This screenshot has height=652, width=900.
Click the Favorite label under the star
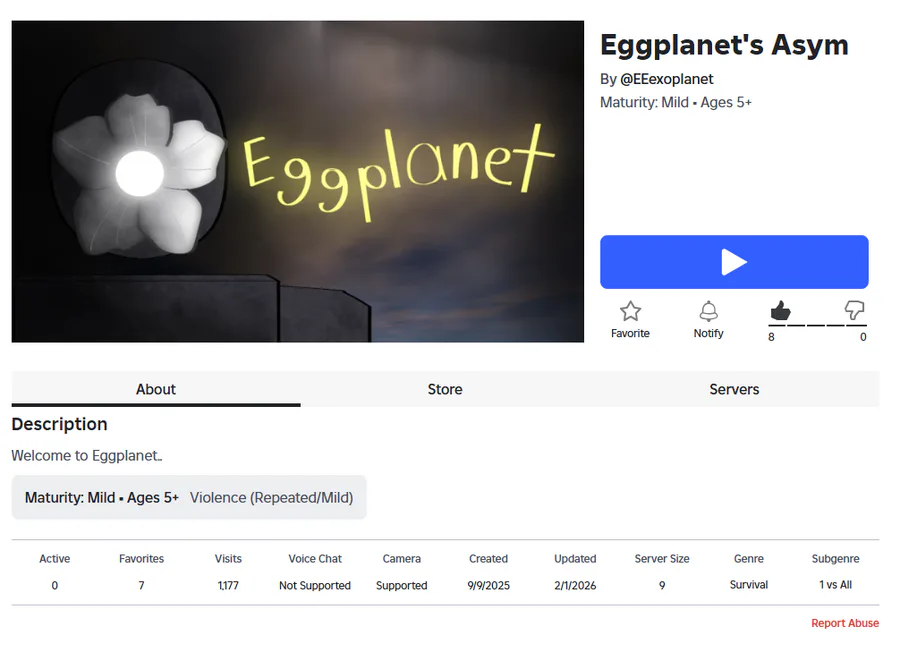pos(630,333)
